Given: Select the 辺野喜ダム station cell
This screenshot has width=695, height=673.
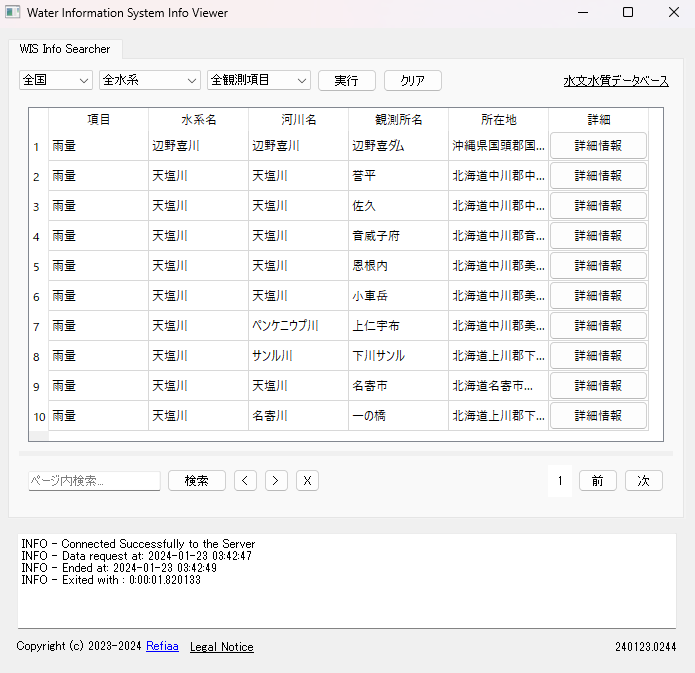Looking at the screenshot, I should click(x=398, y=146).
